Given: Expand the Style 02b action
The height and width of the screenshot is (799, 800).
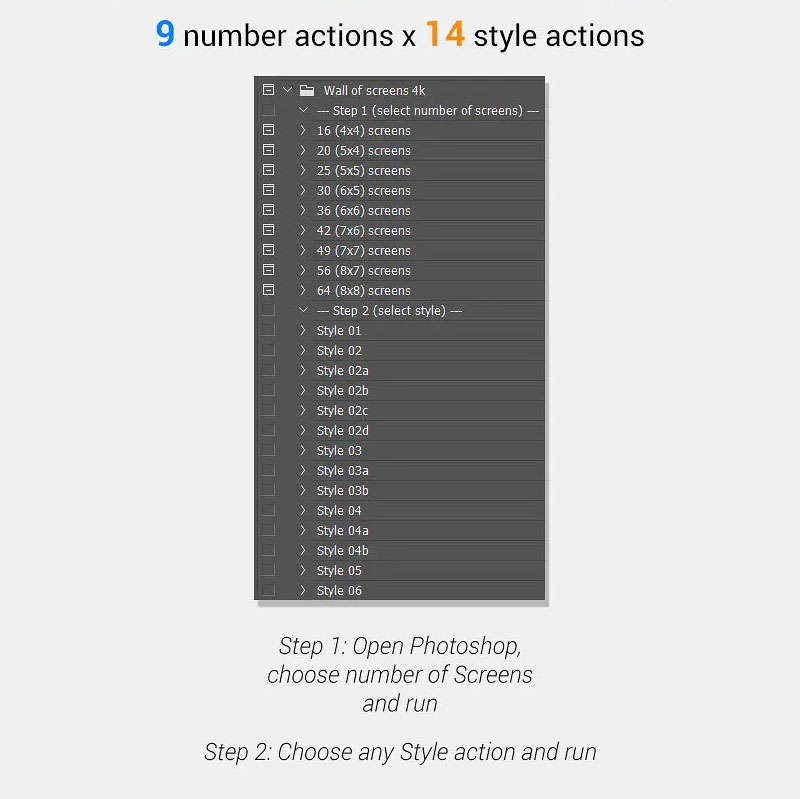Looking at the screenshot, I should point(303,390).
